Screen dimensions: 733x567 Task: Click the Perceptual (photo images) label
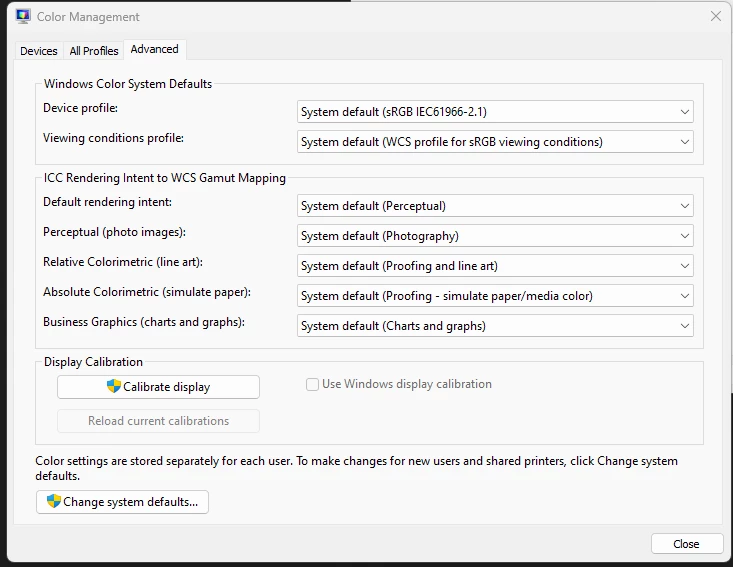pos(115,232)
